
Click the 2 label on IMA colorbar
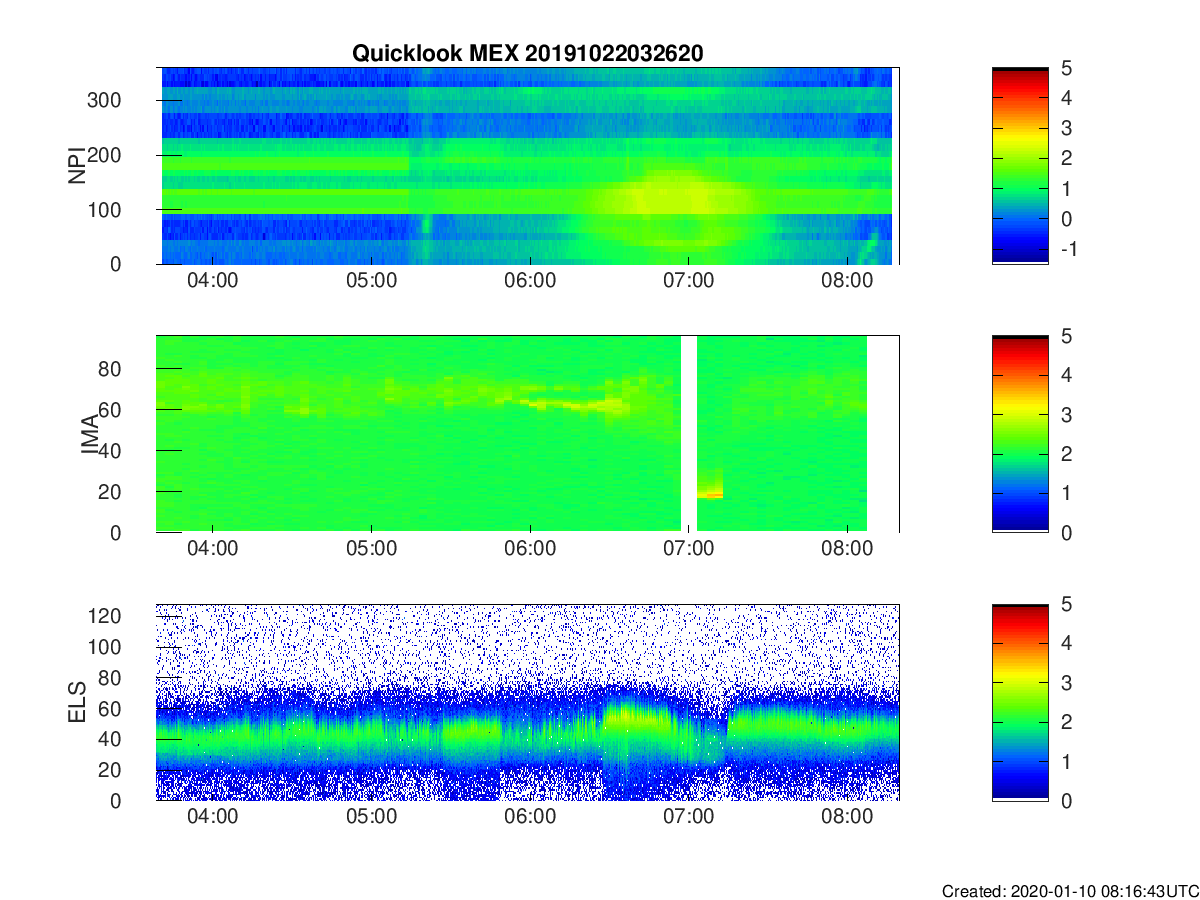pos(1065,454)
